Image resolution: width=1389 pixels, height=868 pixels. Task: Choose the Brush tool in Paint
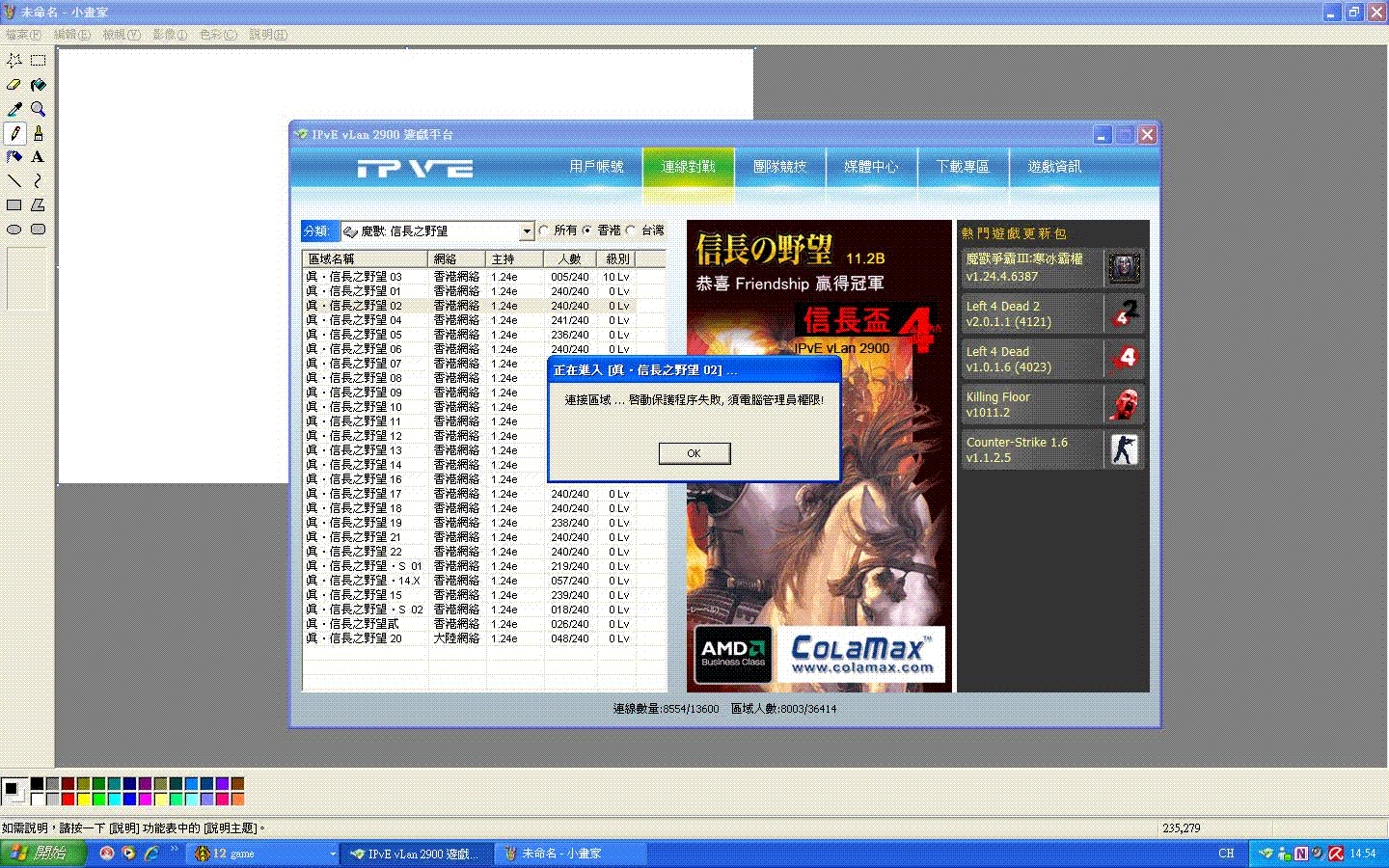point(39,133)
